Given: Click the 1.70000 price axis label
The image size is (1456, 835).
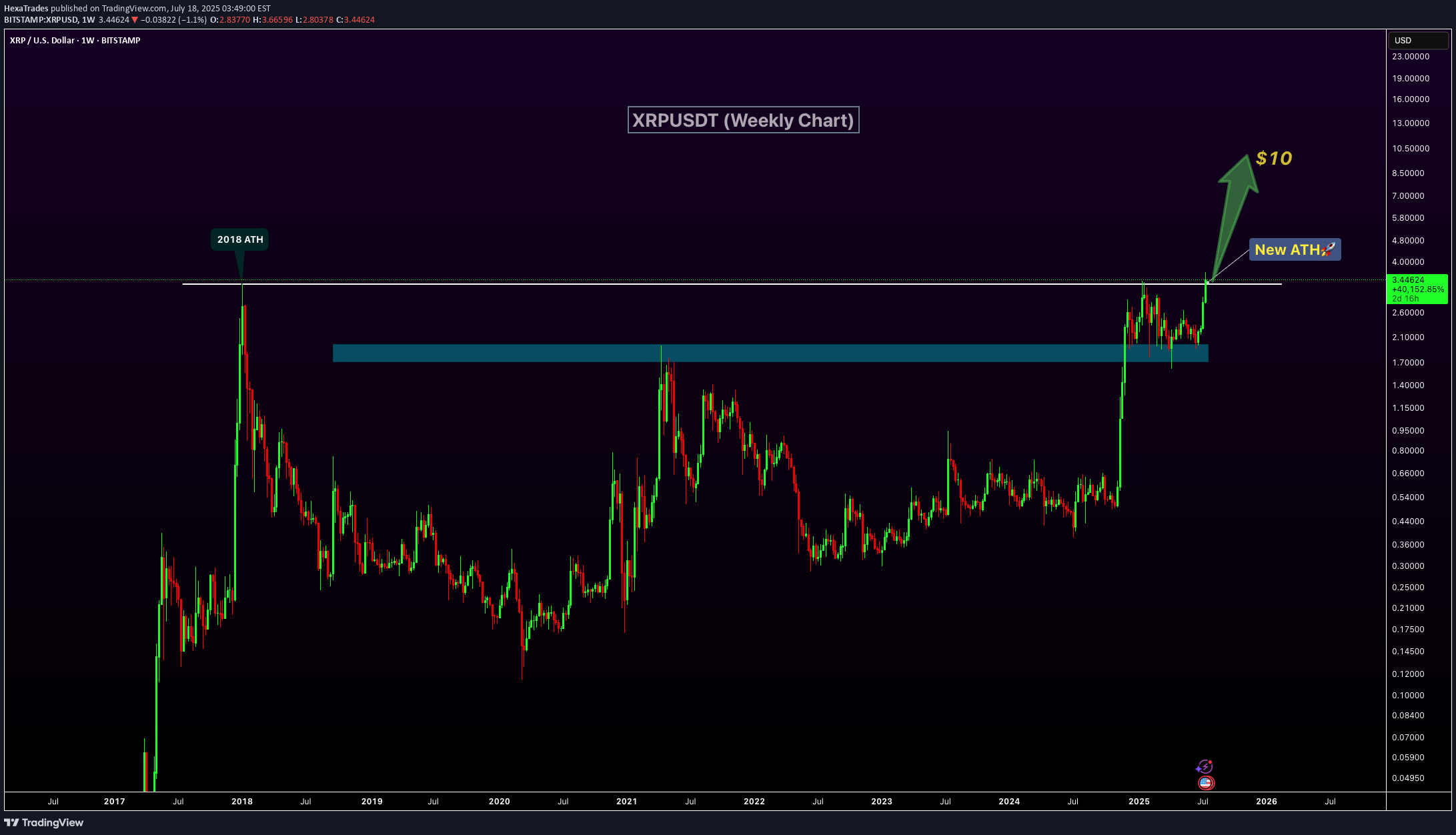Looking at the screenshot, I should [x=1408, y=363].
